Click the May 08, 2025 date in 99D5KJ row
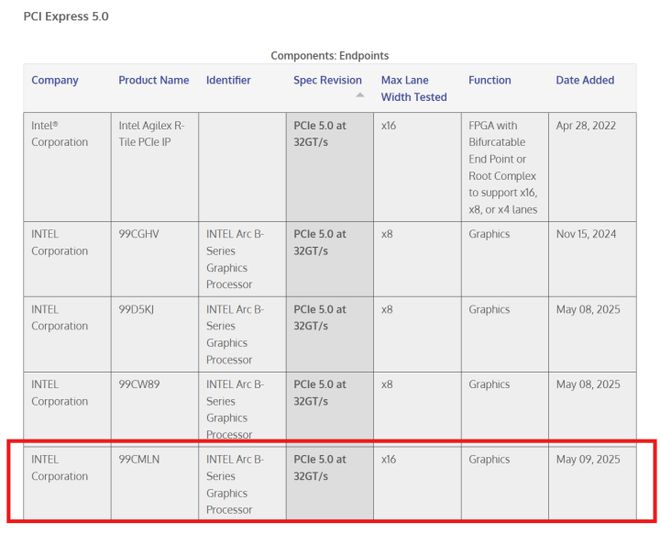Screen dimensions: 660x534 pos(588,309)
